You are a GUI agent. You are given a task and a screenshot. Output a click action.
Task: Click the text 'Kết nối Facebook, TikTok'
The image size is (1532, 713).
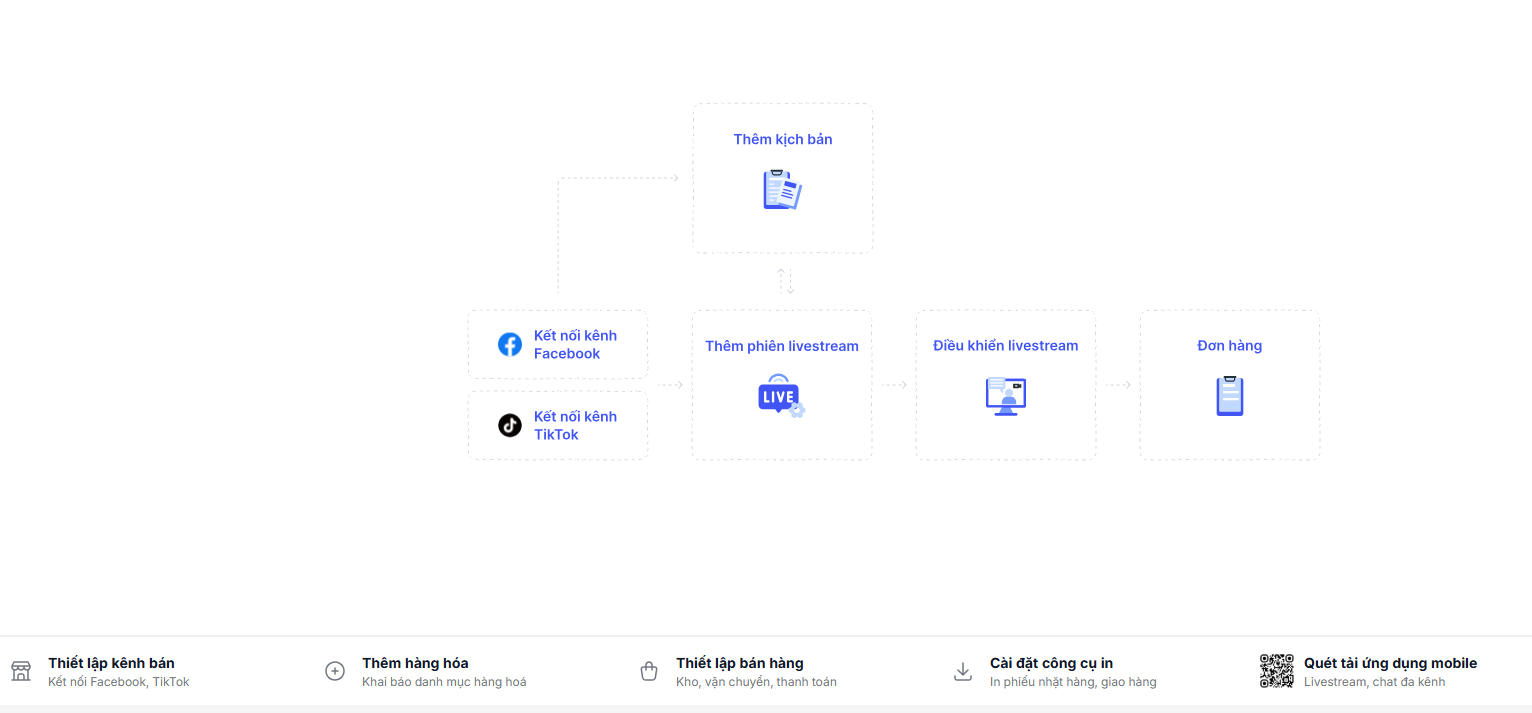[119, 682]
